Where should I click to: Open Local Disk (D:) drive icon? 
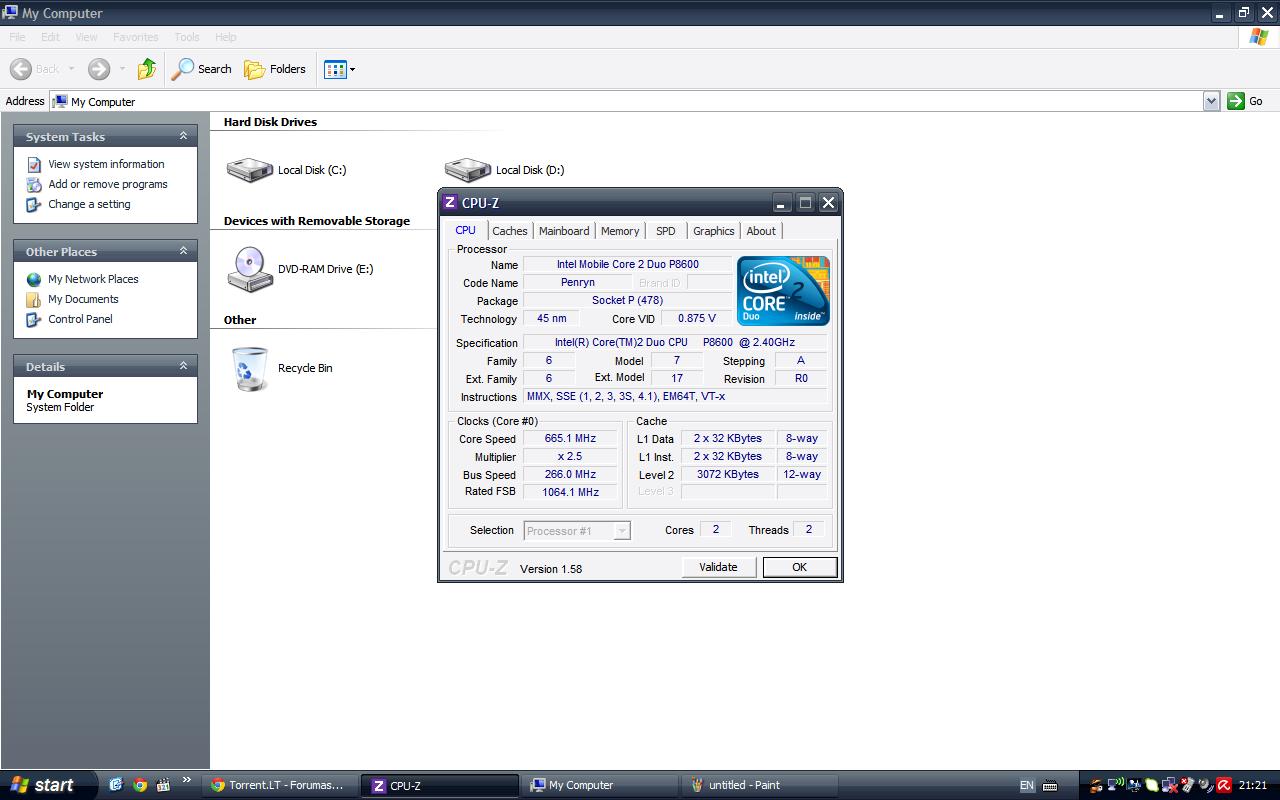(468, 170)
